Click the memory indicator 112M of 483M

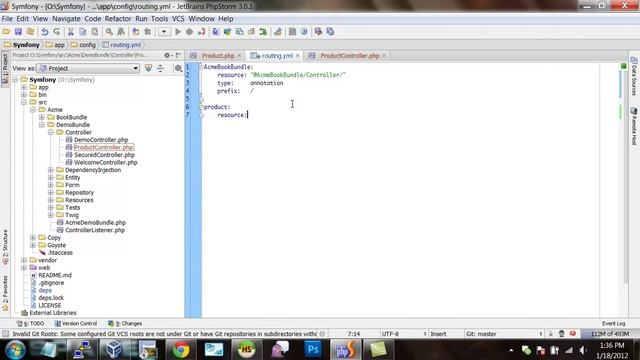coord(610,334)
